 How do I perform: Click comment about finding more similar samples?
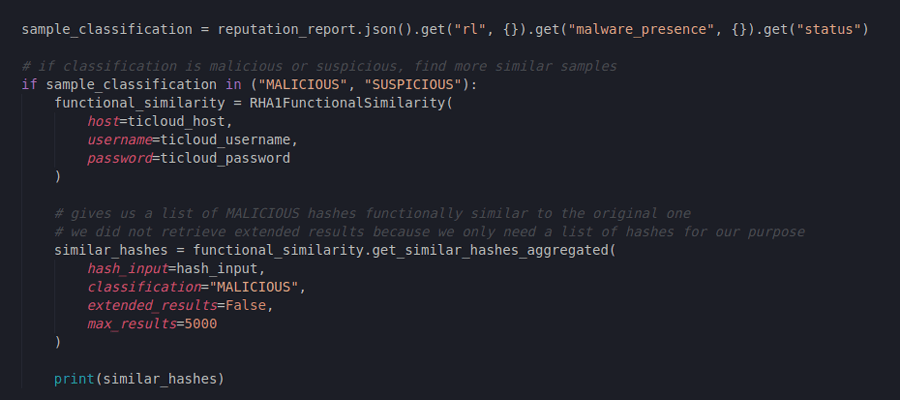[318, 66]
